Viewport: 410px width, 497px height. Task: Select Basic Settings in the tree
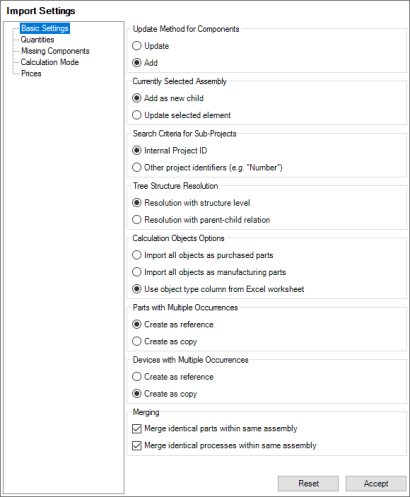click(x=45, y=28)
